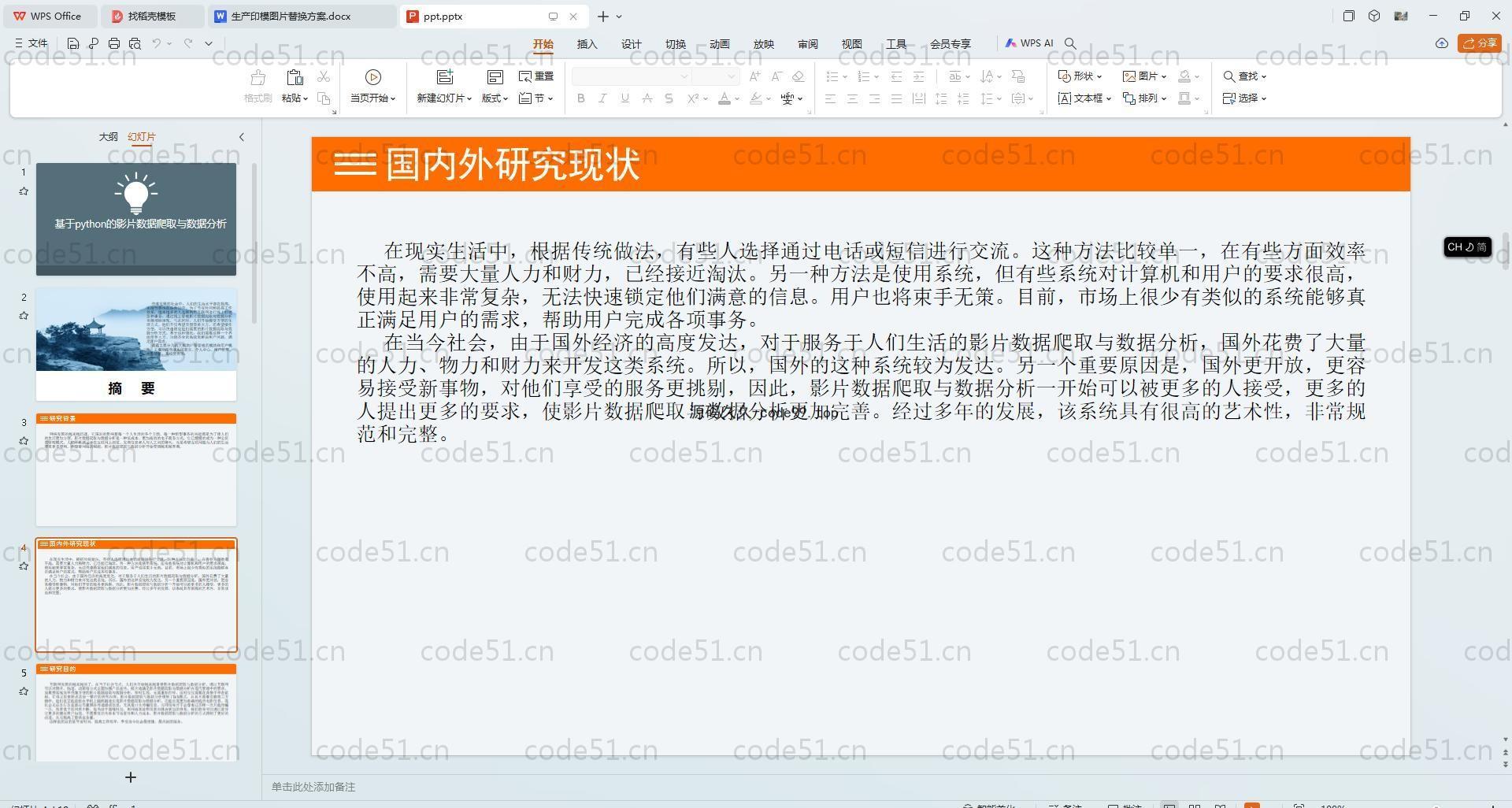This screenshot has width=1512, height=808.
Task: Toggle Underline formatting
Action: (x=624, y=98)
